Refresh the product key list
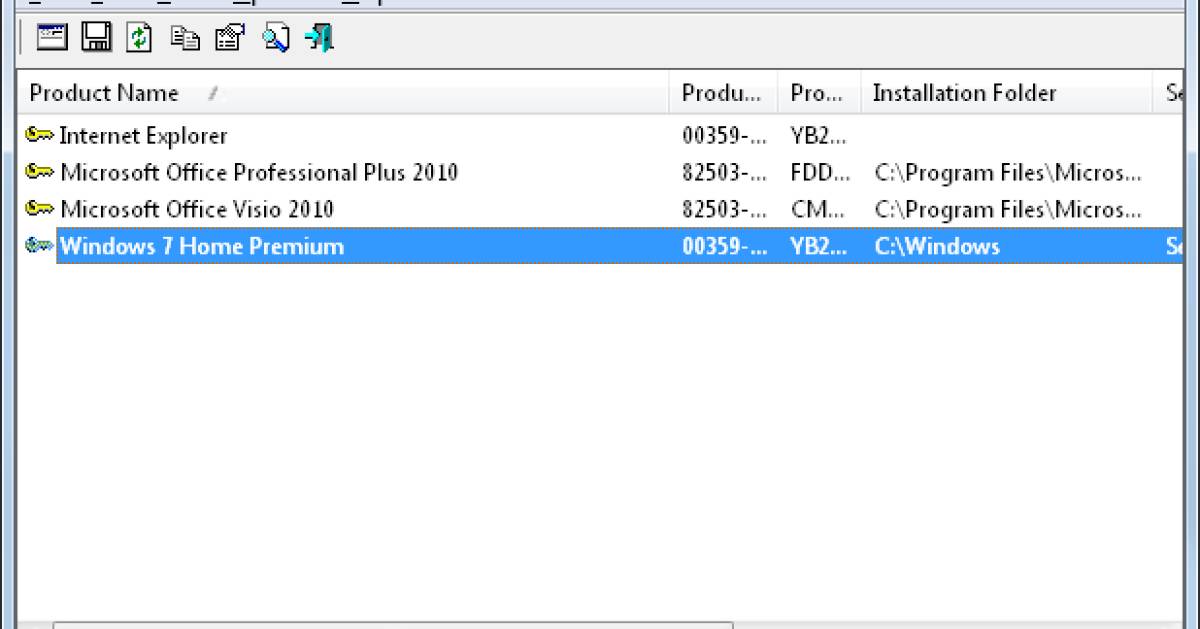 139,38
